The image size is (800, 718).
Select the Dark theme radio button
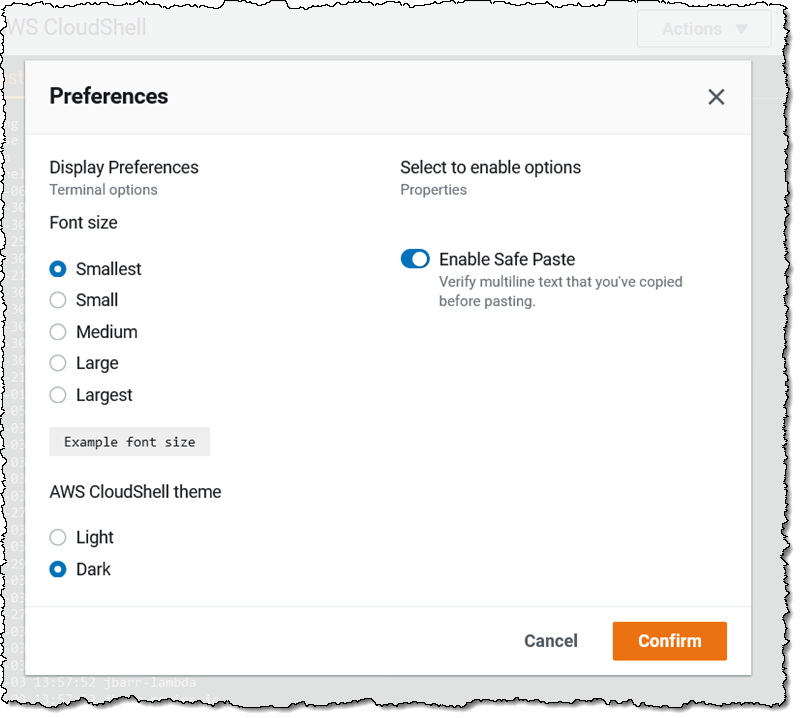[x=58, y=569]
